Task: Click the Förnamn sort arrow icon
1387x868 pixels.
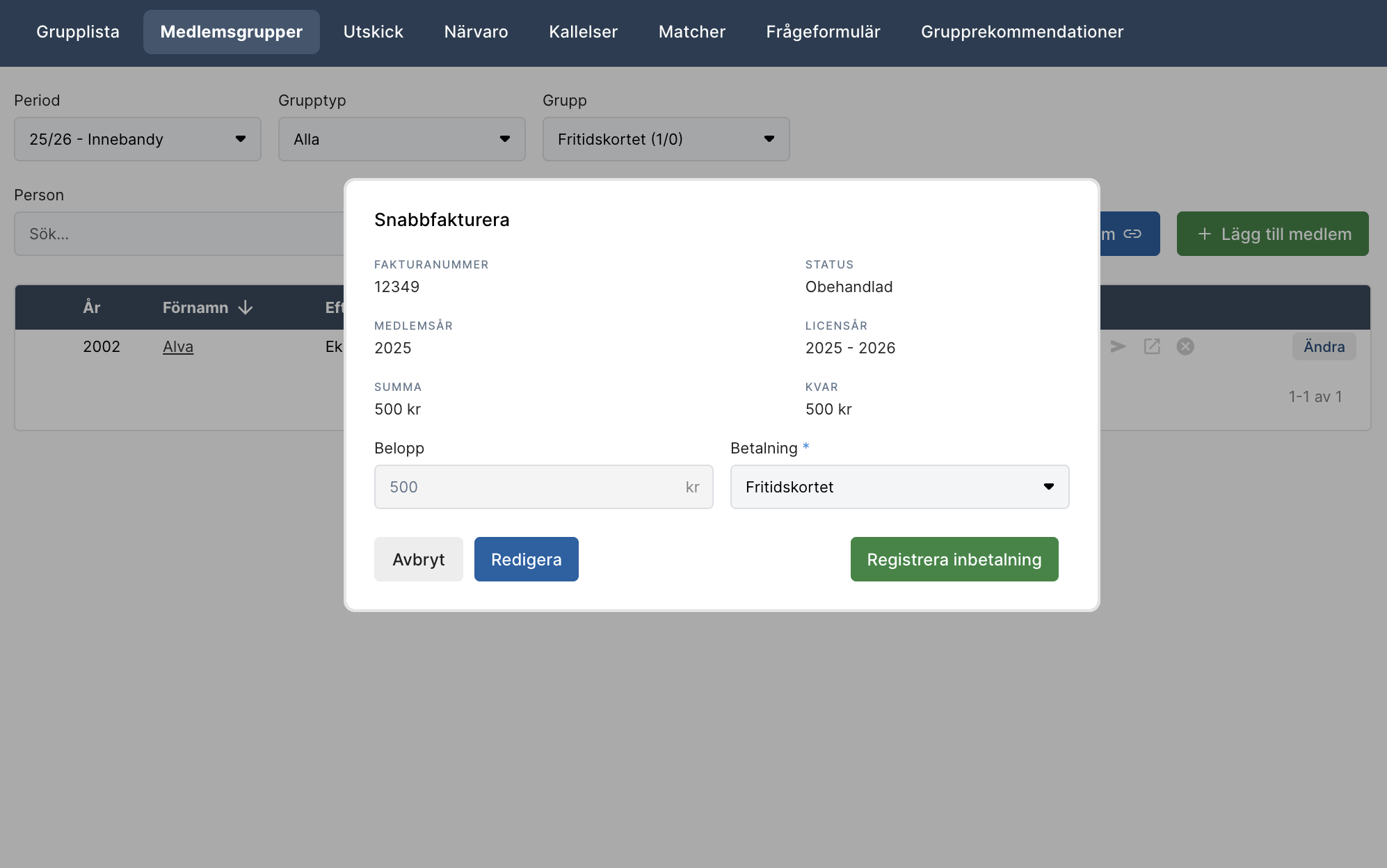Action: tap(246, 307)
